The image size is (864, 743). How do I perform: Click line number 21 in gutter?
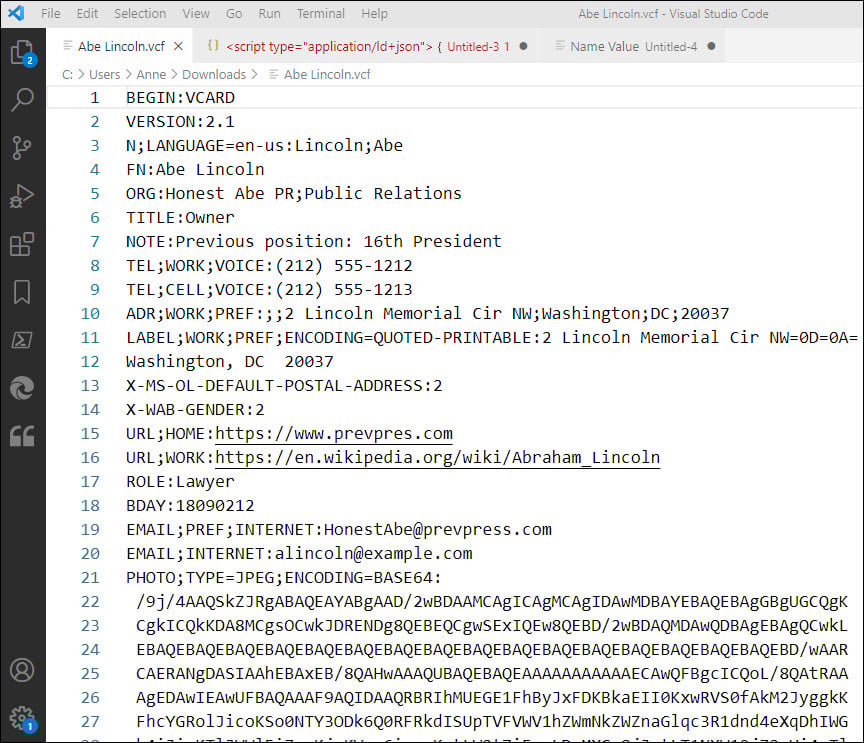pos(90,578)
